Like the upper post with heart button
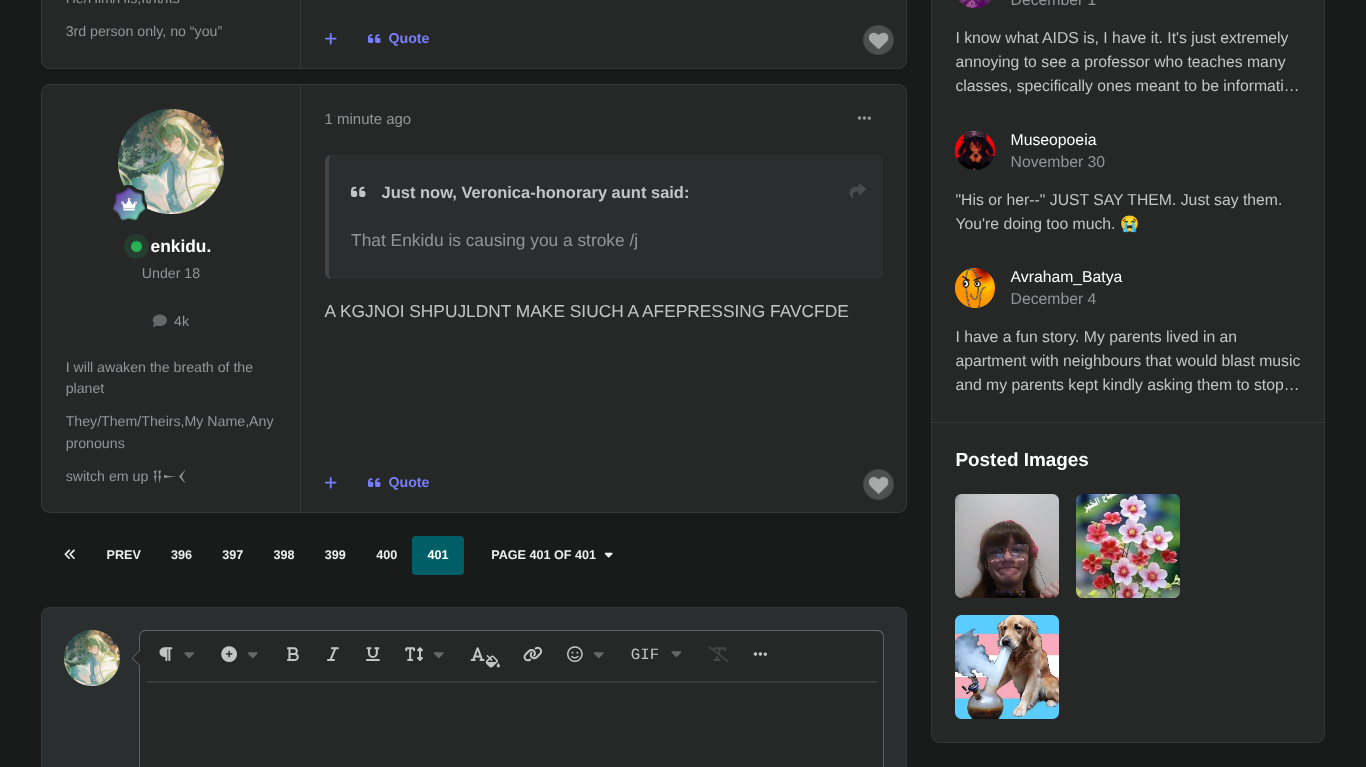The height and width of the screenshot is (767, 1366). click(878, 41)
